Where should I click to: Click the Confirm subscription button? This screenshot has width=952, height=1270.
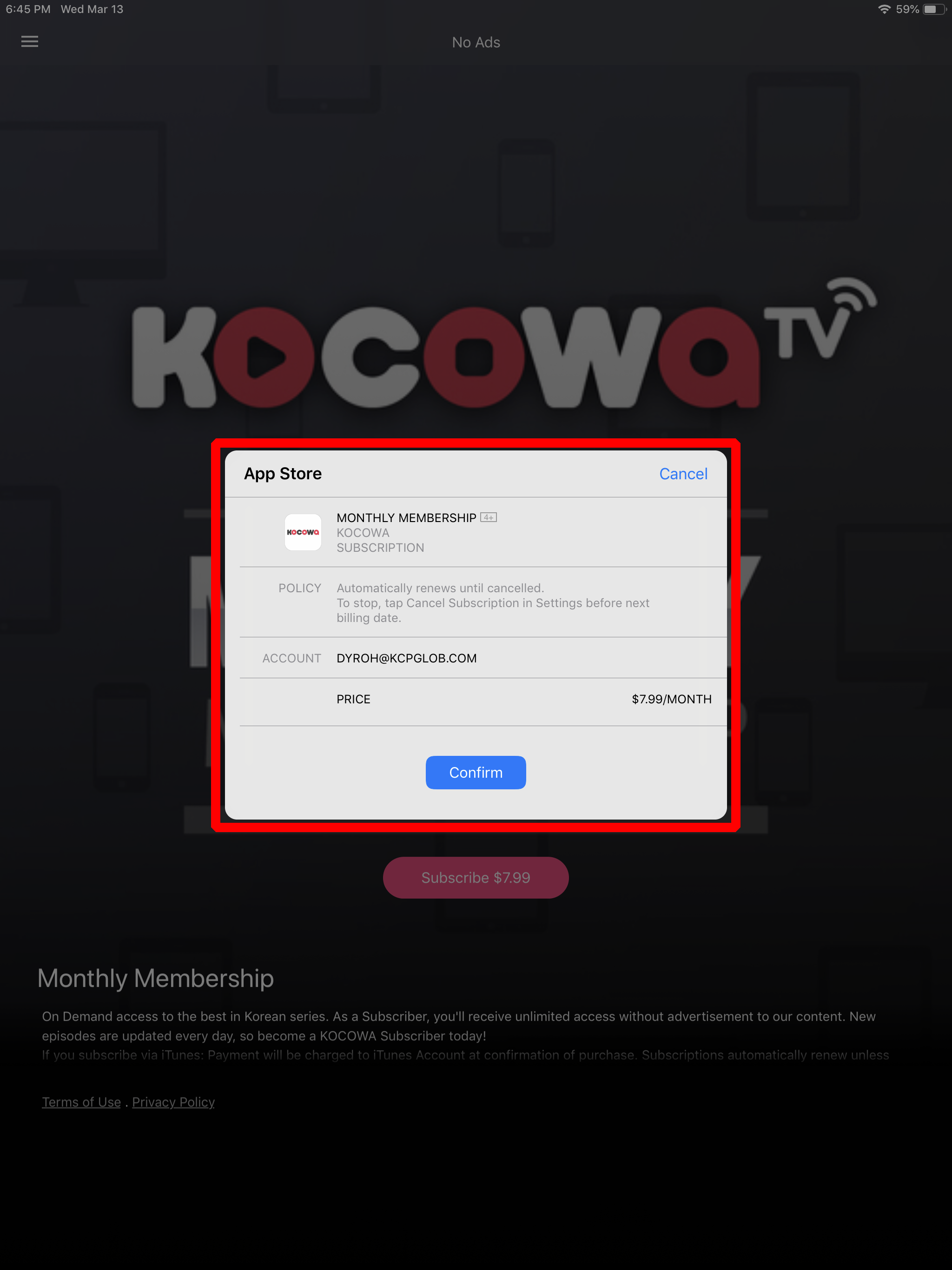[x=475, y=772]
